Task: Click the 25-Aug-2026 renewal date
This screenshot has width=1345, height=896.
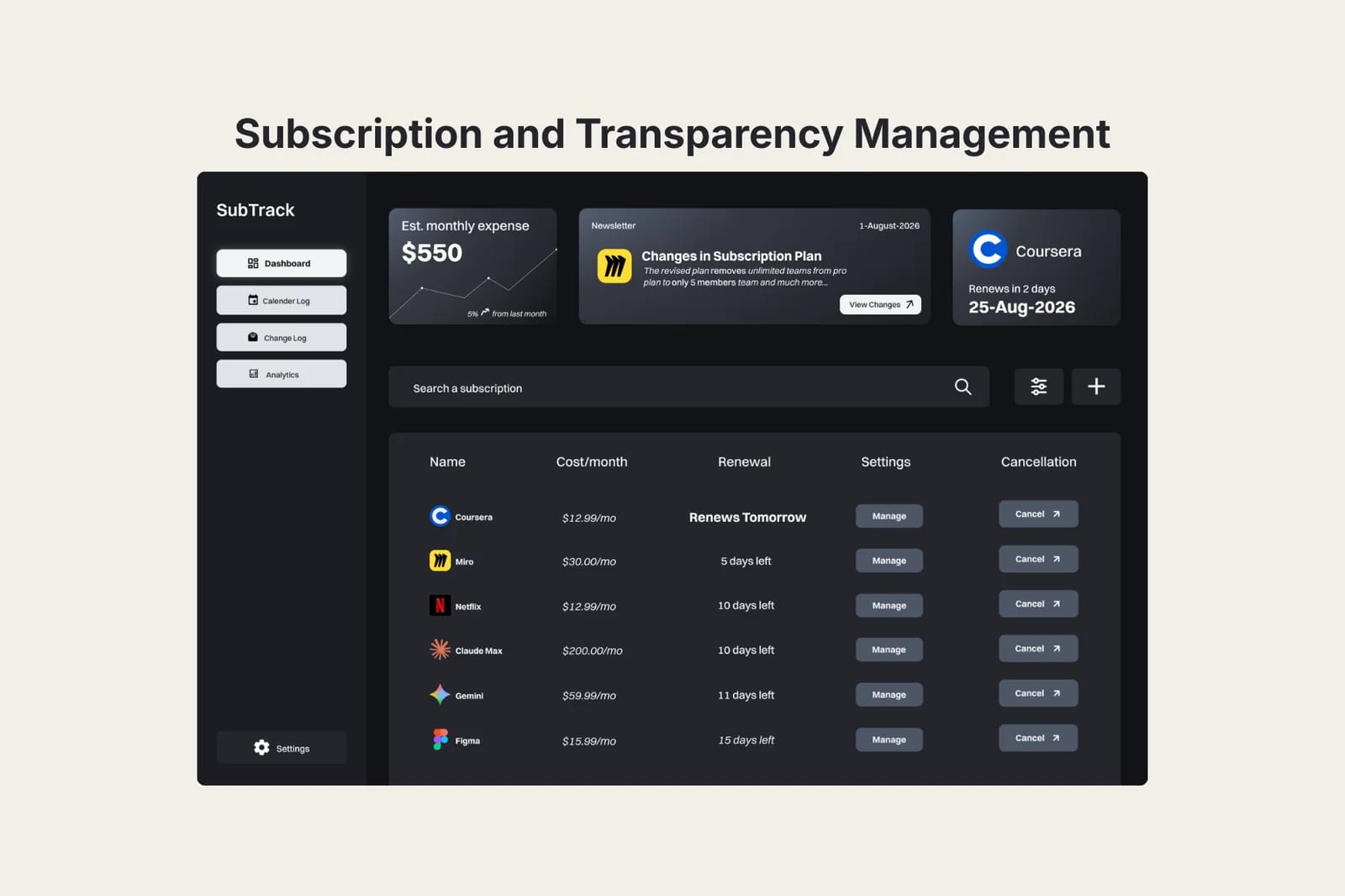Action: [1021, 307]
